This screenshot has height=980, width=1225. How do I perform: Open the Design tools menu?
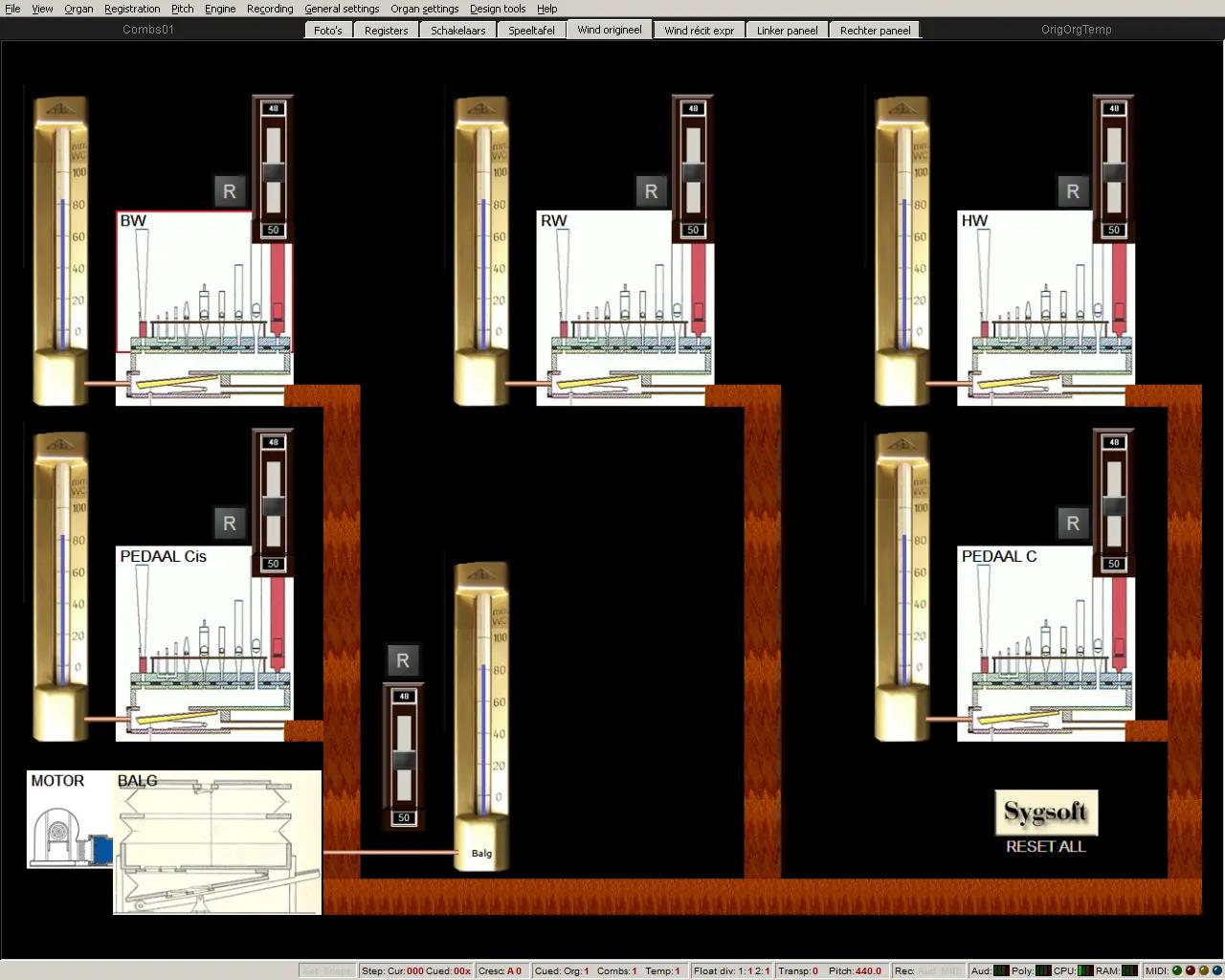coord(497,9)
